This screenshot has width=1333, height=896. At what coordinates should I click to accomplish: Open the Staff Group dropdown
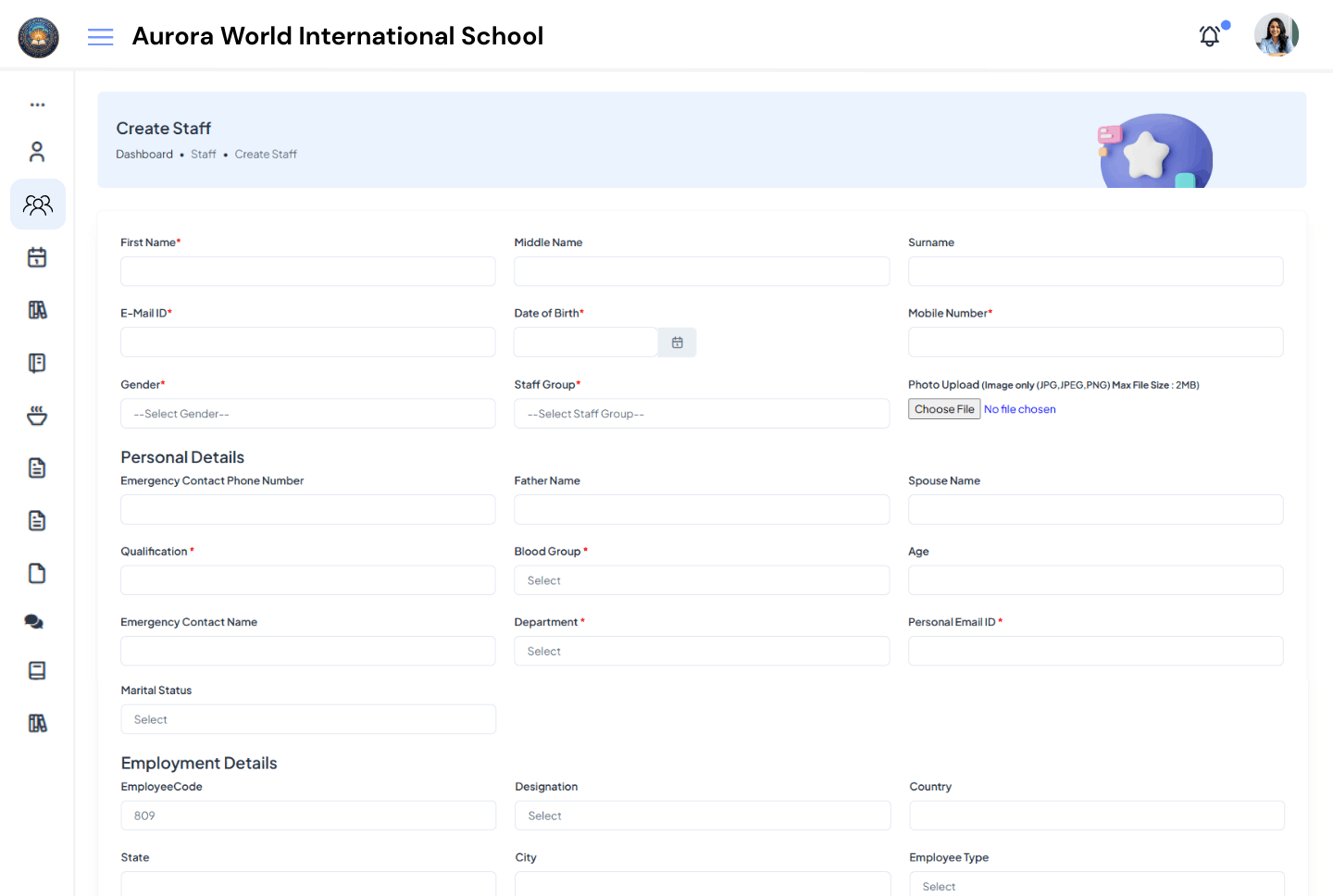pyautogui.click(x=701, y=414)
